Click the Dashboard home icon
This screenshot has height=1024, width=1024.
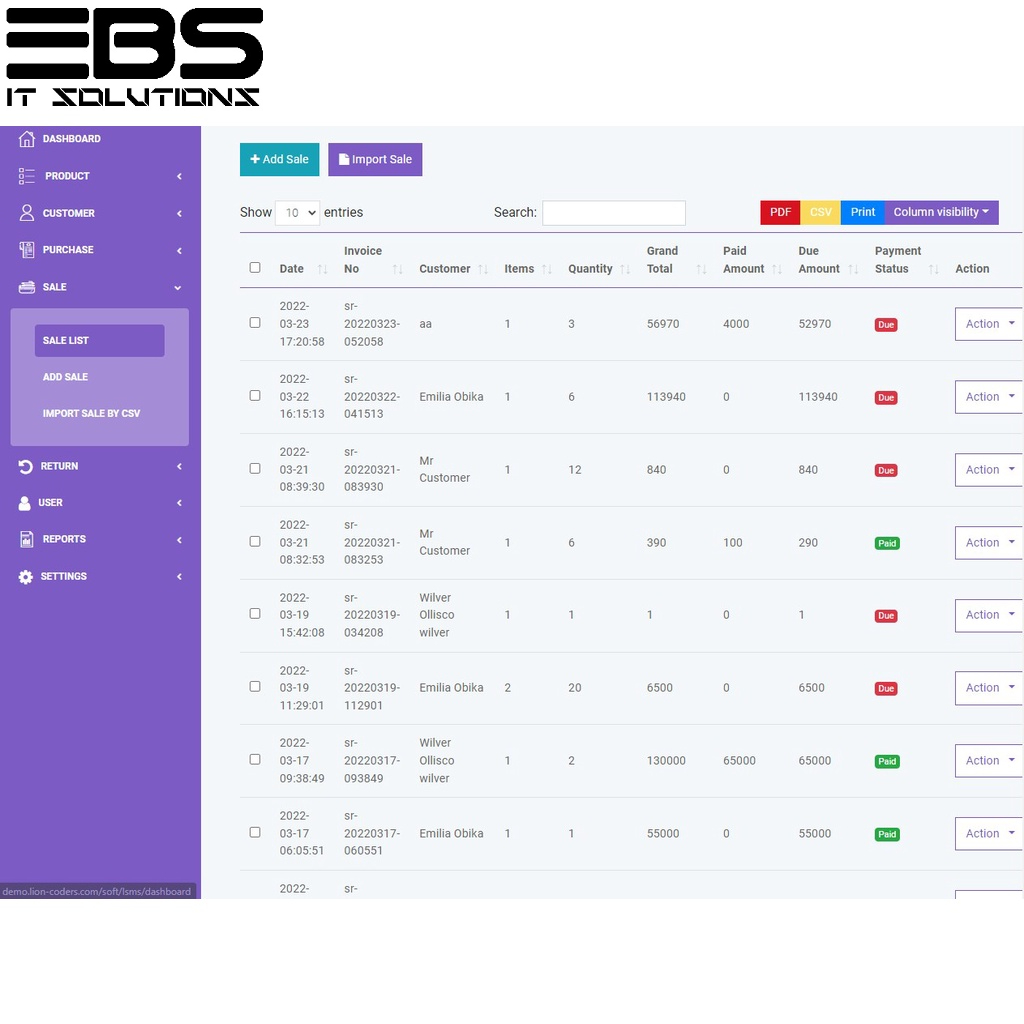[26, 138]
